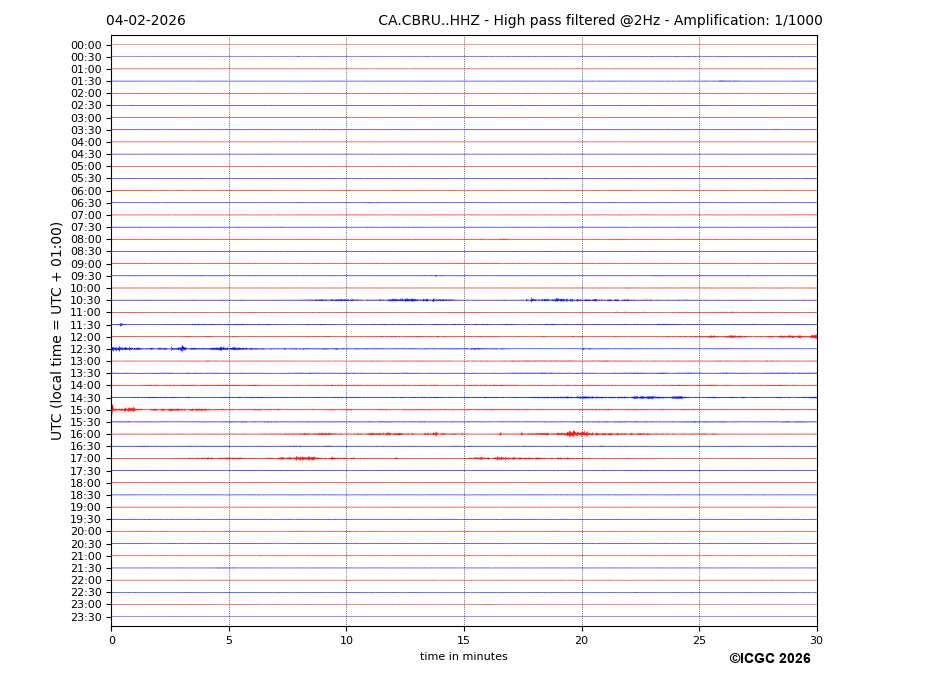The width and height of the screenshot is (927, 696).
Task: Click the 5 minute x-axis tick label
Action: click(x=229, y=640)
